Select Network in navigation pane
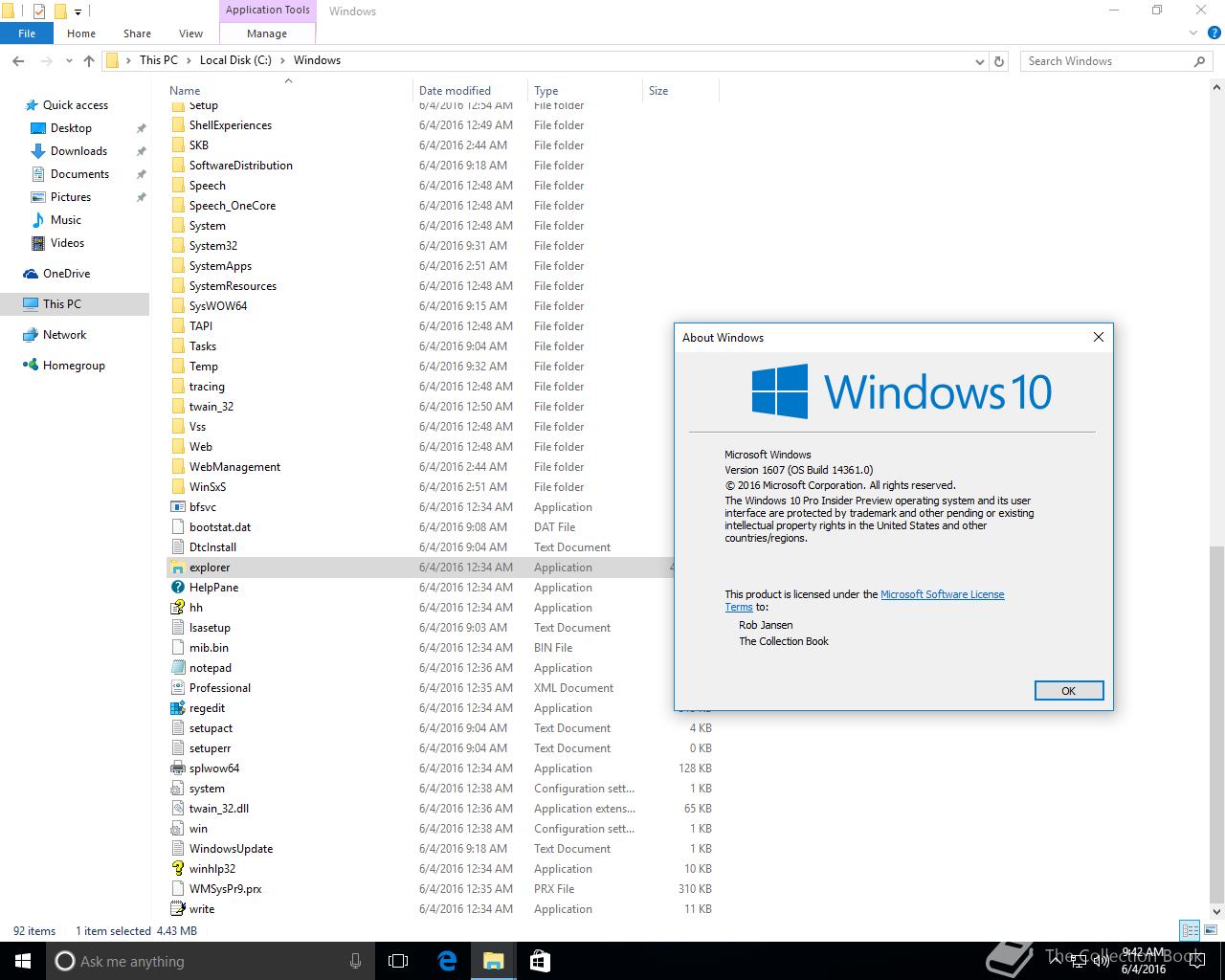 click(64, 335)
